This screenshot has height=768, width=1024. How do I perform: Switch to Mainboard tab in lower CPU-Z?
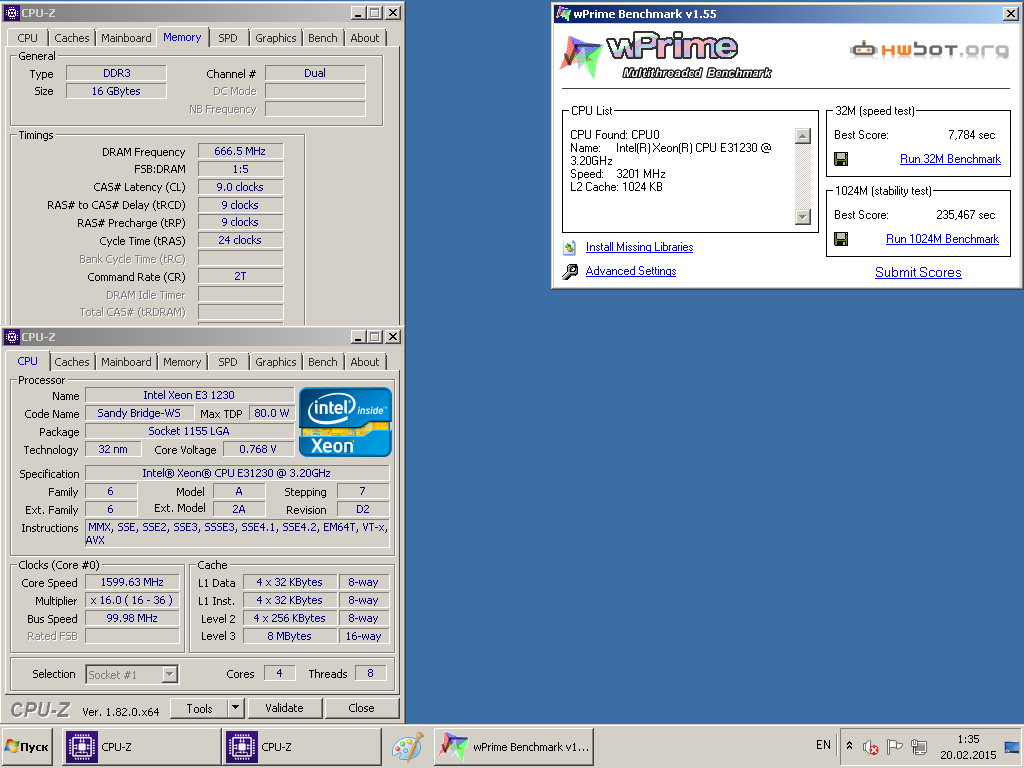click(x=126, y=362)
